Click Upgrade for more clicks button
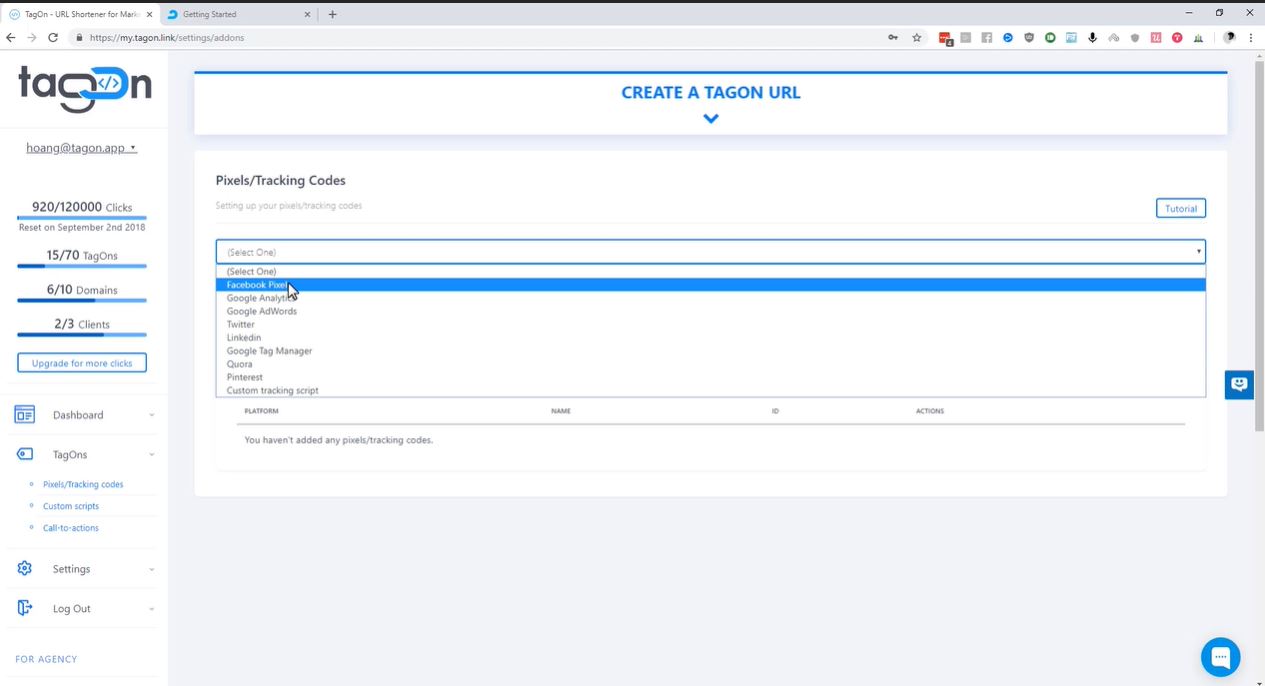 point(82,363)
